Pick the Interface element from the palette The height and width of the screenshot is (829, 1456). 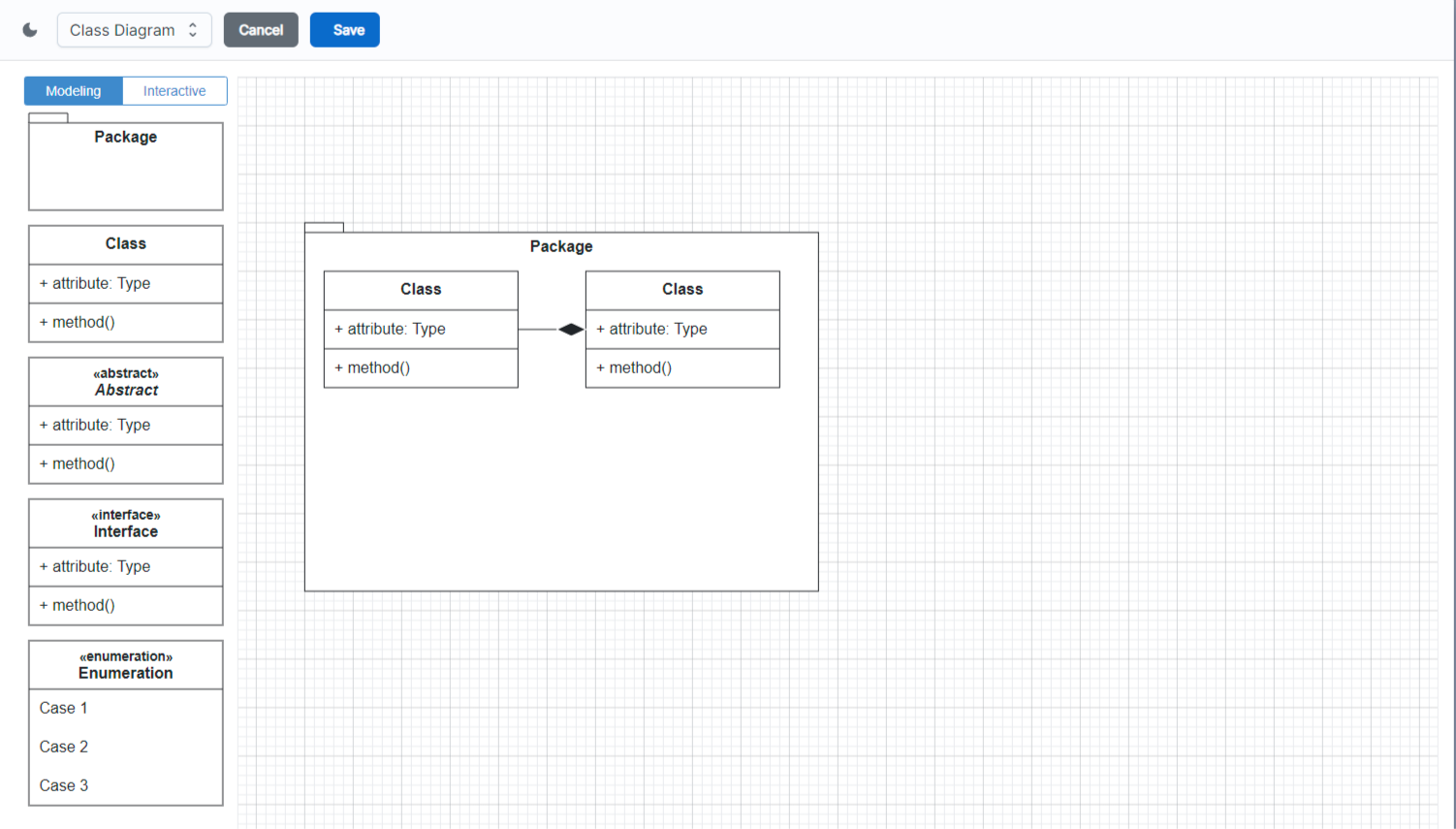pyautogui.click(x=126, y=524)
